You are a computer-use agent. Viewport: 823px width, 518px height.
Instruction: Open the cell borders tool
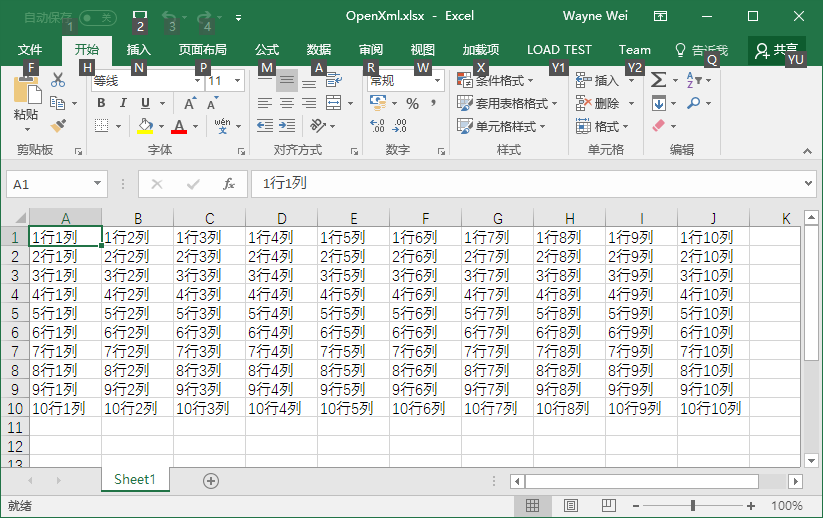point(101,126)
